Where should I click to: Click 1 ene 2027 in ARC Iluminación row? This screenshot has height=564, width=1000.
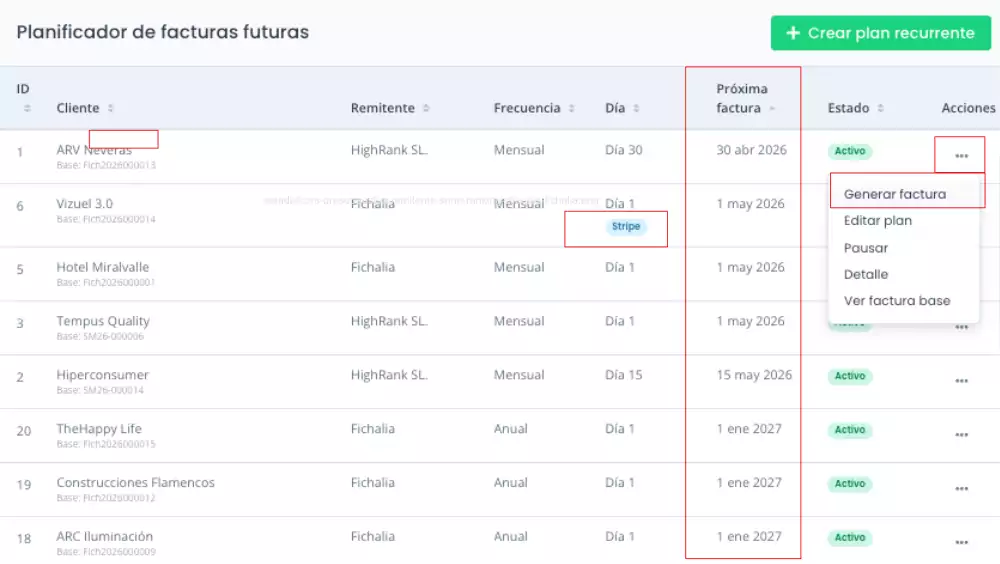click(x=749, y=537)
